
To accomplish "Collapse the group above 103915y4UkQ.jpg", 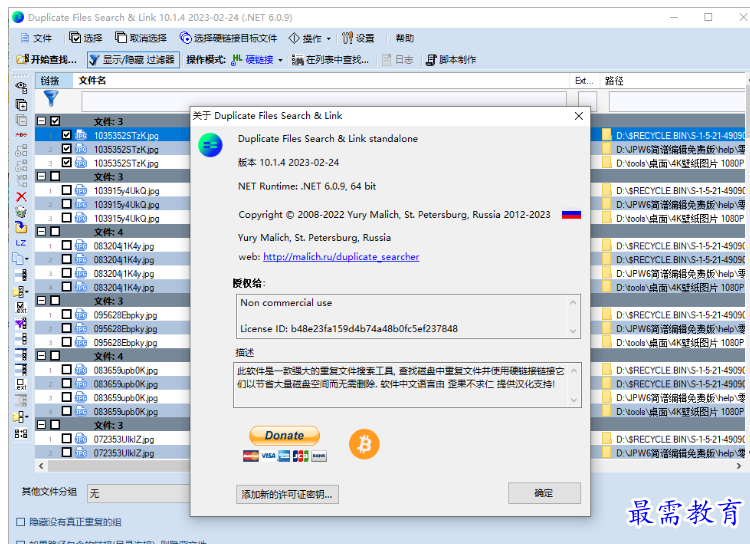I will [x=42, y=176].
